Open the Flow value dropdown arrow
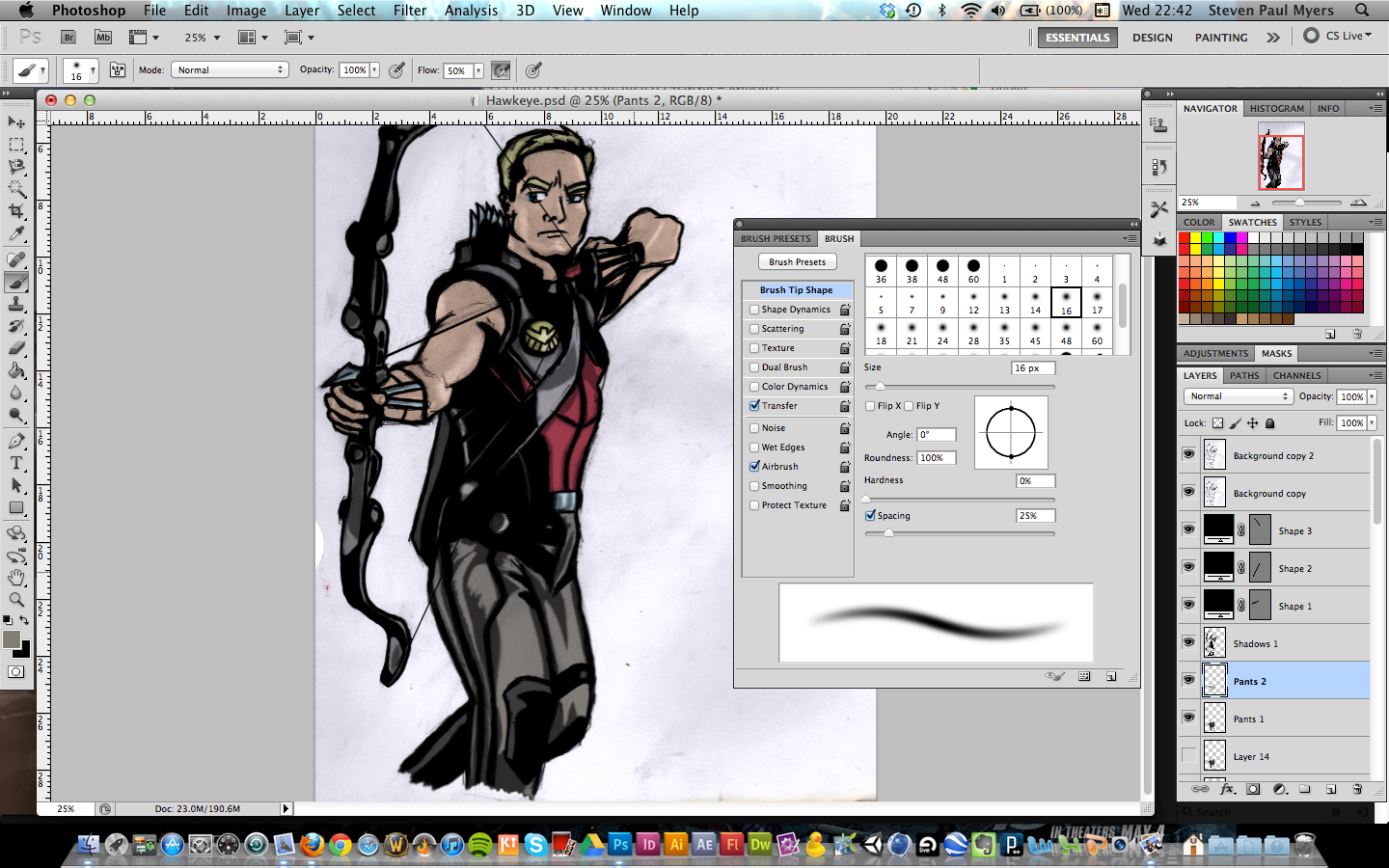Screen dimensions: 1389x868 (x=478, y=70)
